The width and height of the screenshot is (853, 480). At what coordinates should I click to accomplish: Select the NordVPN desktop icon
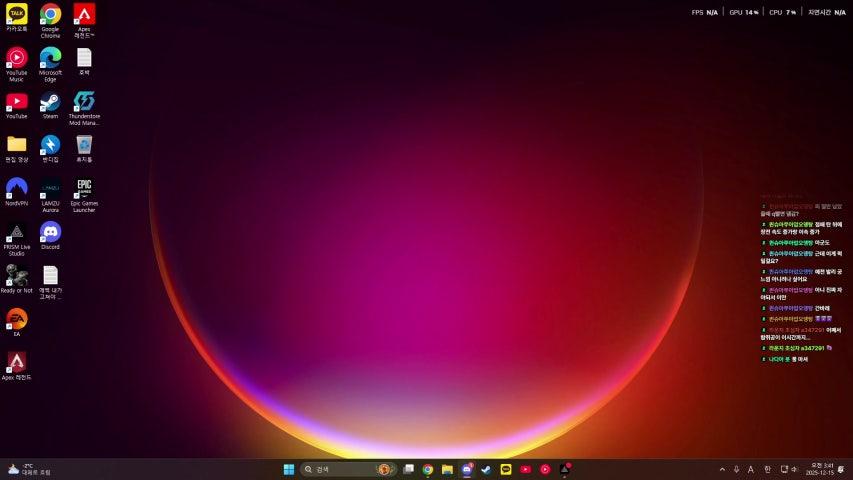(x=17, y=188)
